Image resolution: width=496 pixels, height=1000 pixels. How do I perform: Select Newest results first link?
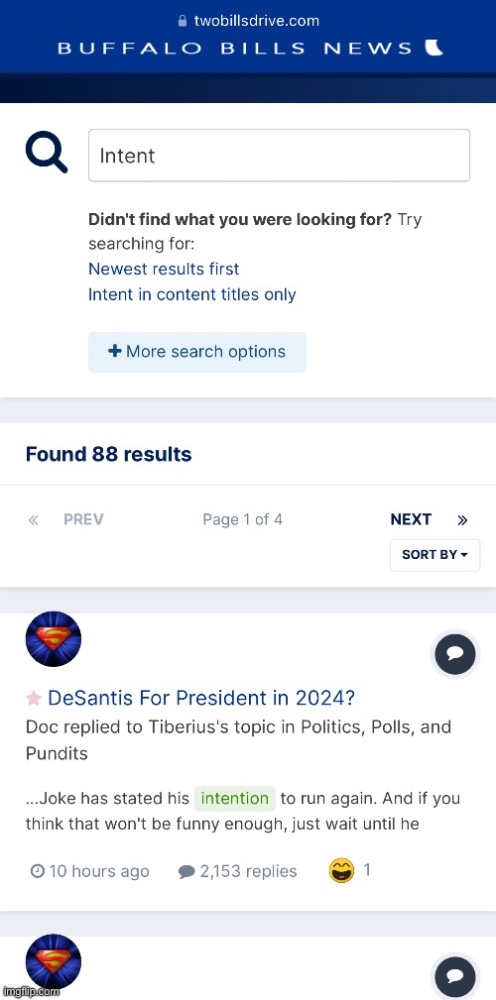[x=164, y=269]
